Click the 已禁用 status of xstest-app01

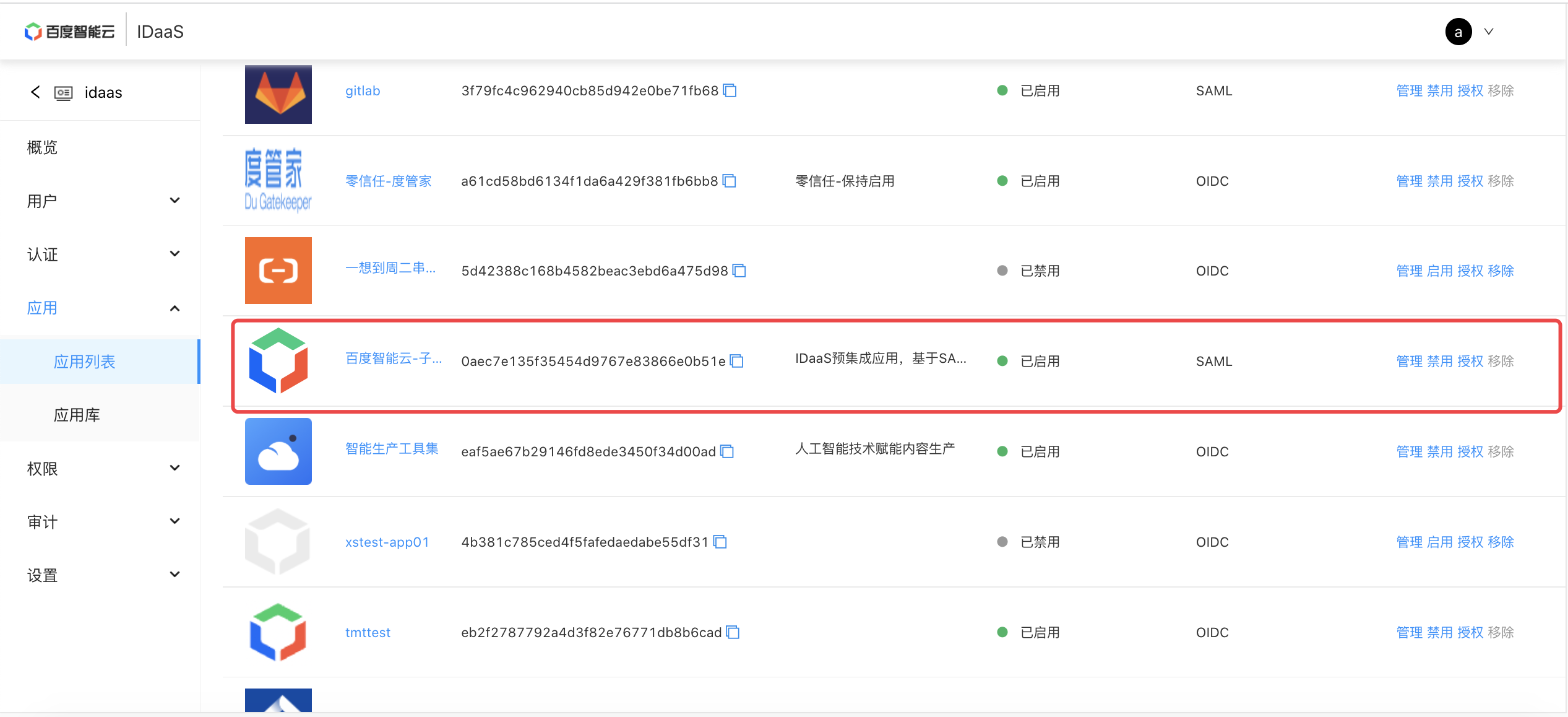click(x=1040, y=542)
